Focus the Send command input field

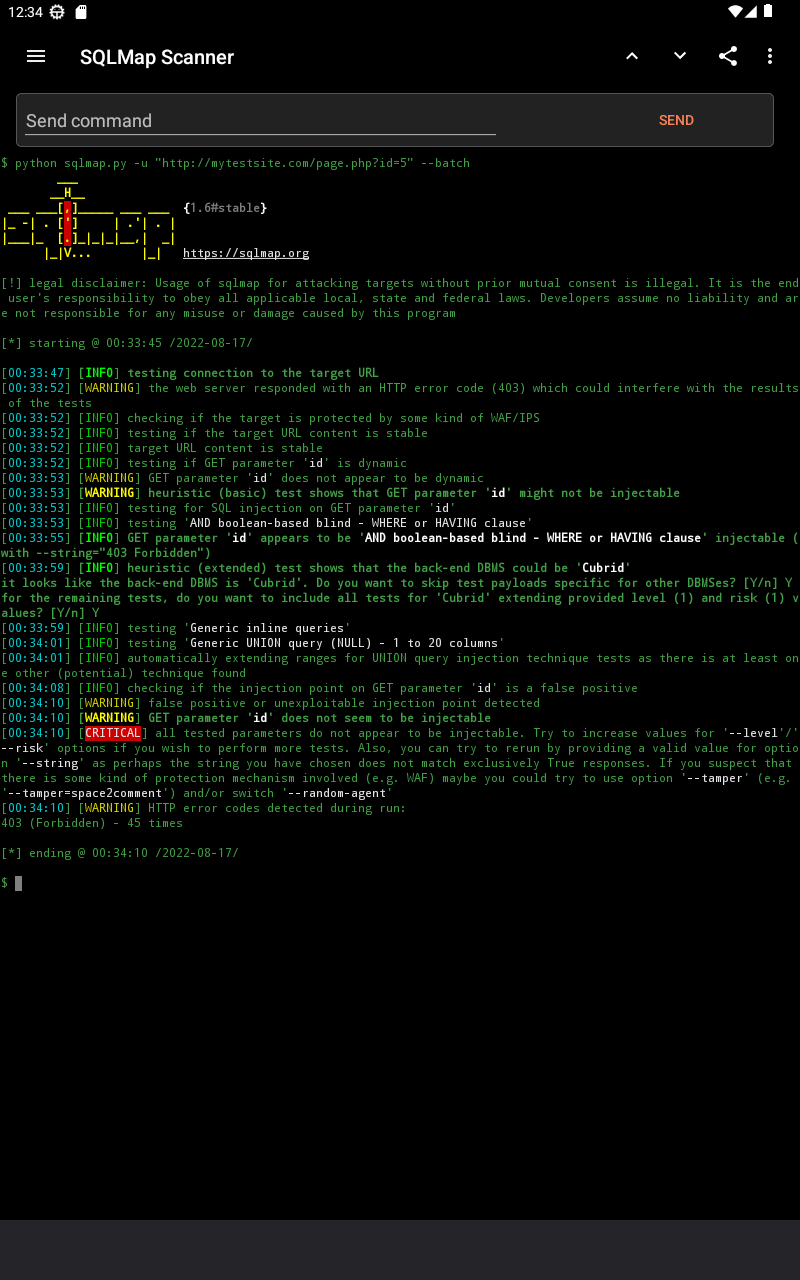click(261, 121)
